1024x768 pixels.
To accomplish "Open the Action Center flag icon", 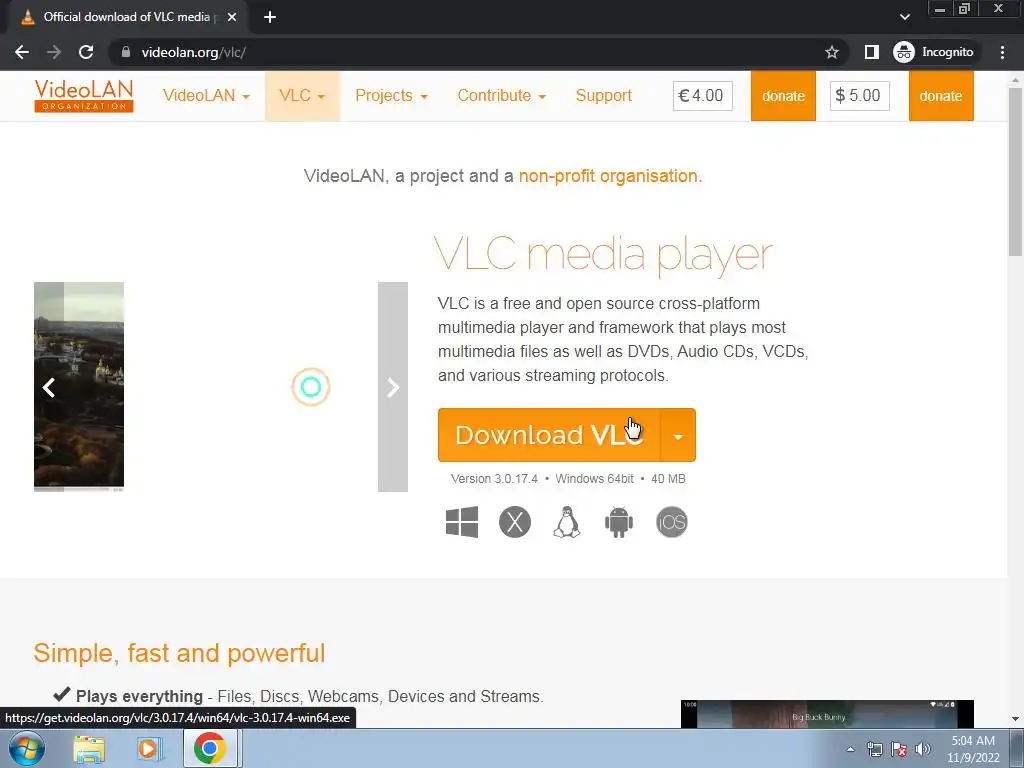I will point(899,749).
